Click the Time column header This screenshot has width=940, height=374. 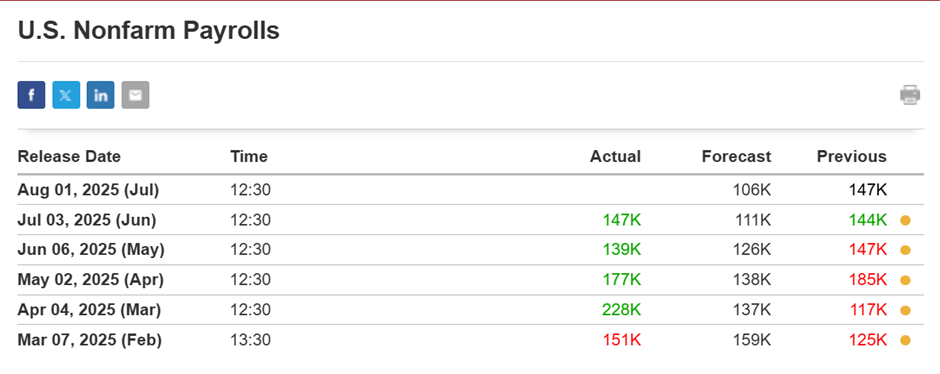(x=249, y=157)
